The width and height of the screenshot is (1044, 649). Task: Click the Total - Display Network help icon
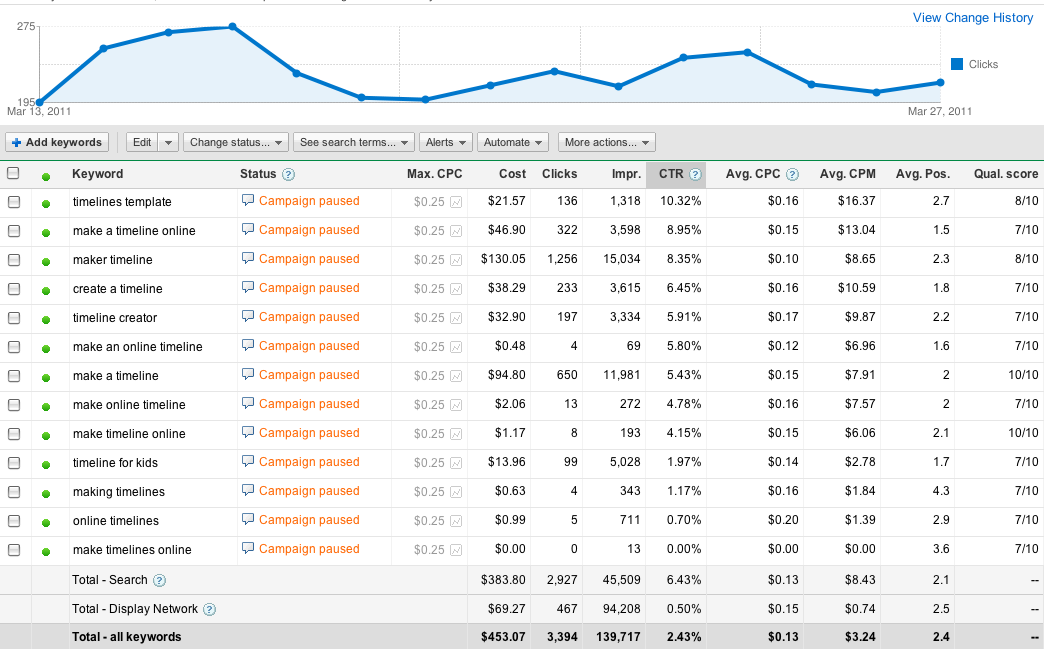(209, 609)
